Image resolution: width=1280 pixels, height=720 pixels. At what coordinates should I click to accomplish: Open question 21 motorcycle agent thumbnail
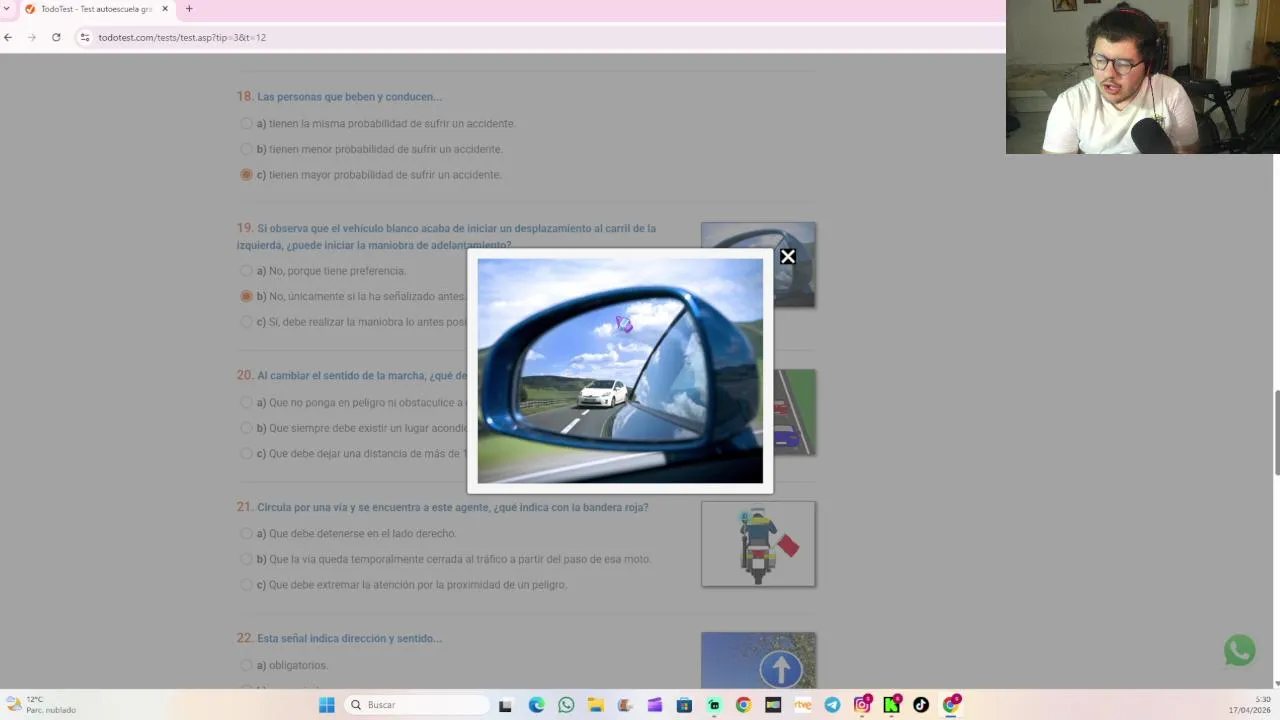pyautogui.click(x=758, y=544)
